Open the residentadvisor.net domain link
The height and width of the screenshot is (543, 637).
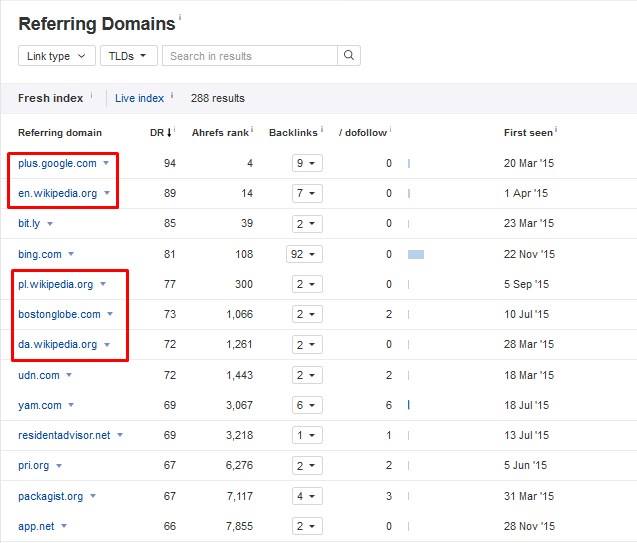tap(64, 435)
